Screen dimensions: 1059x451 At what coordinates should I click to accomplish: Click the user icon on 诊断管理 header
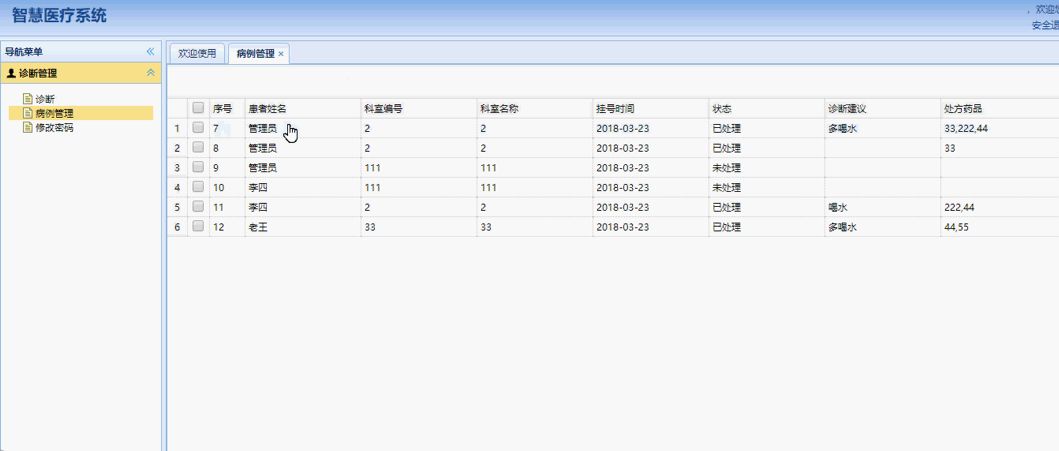[11, 73]
